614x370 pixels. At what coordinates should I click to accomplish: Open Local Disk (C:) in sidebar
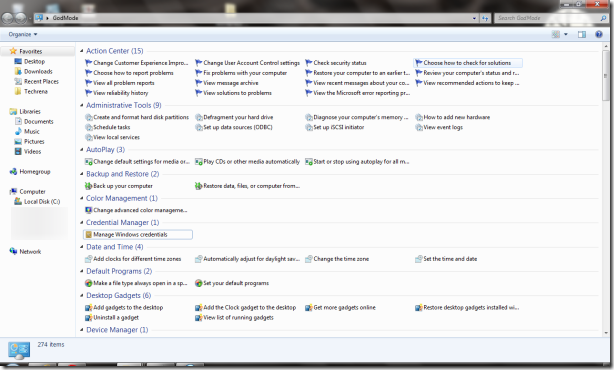[x=42, y=202]
